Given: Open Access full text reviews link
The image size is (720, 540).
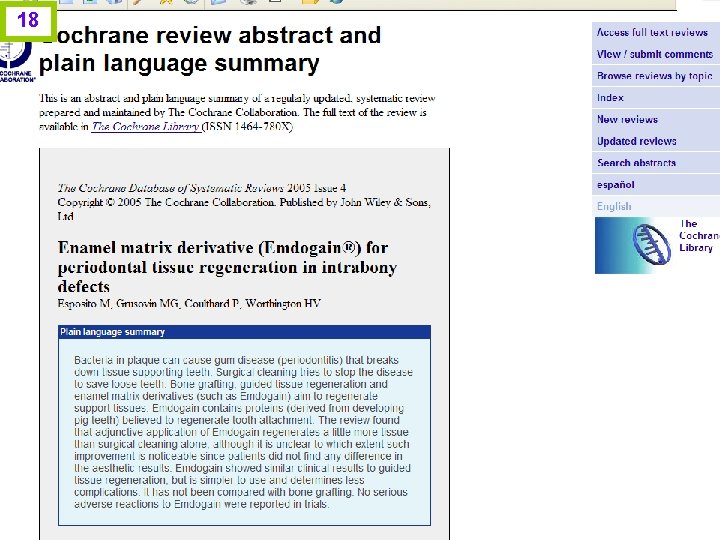Looking at the screenshot, I should point(652,33).
